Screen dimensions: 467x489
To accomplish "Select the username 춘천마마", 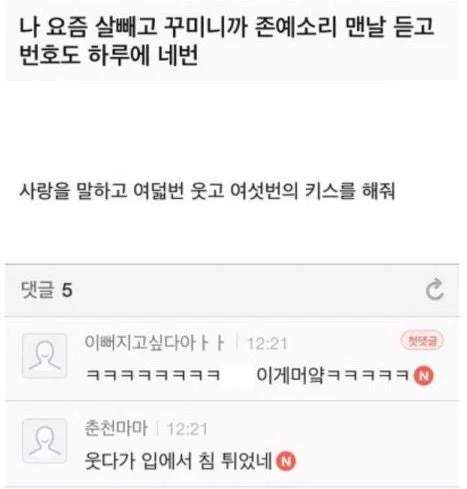I will [116, 428].
